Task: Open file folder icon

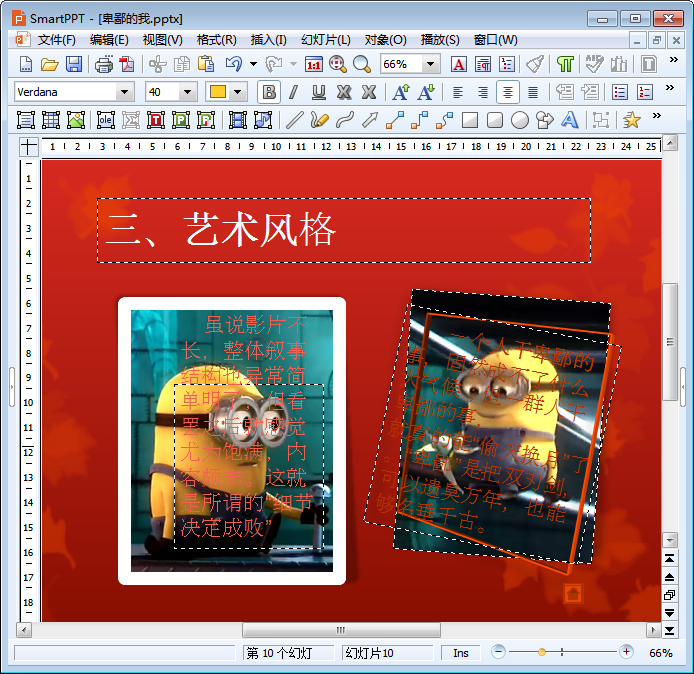Action: 50,64
